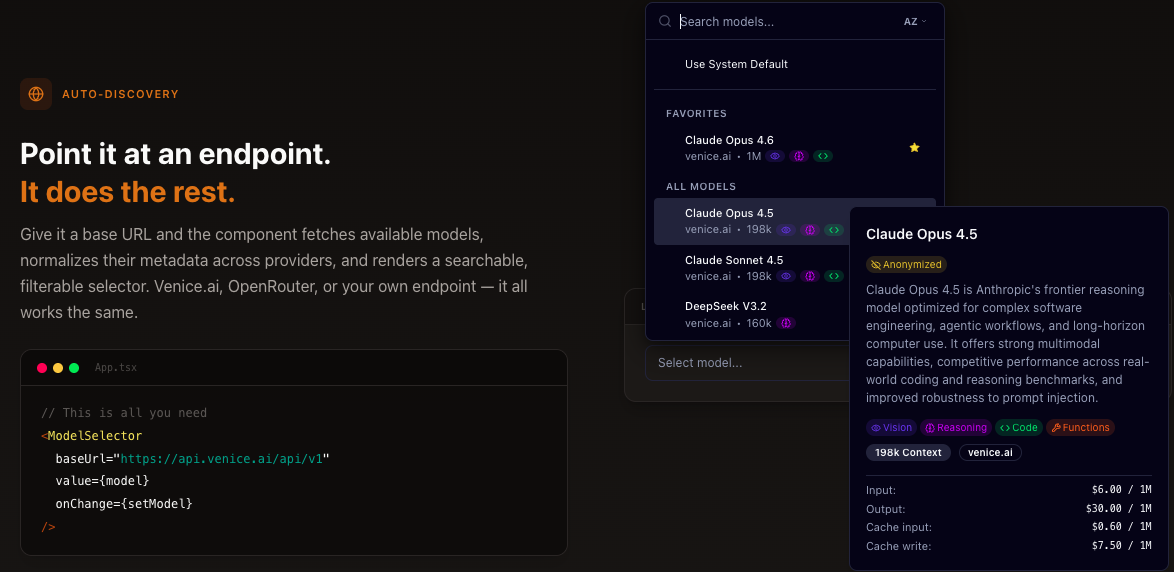This screenshot has height=572, width=1174.
Task: Click the vision eye badge on Claude Opus 4.5 row
Action: 786,230
